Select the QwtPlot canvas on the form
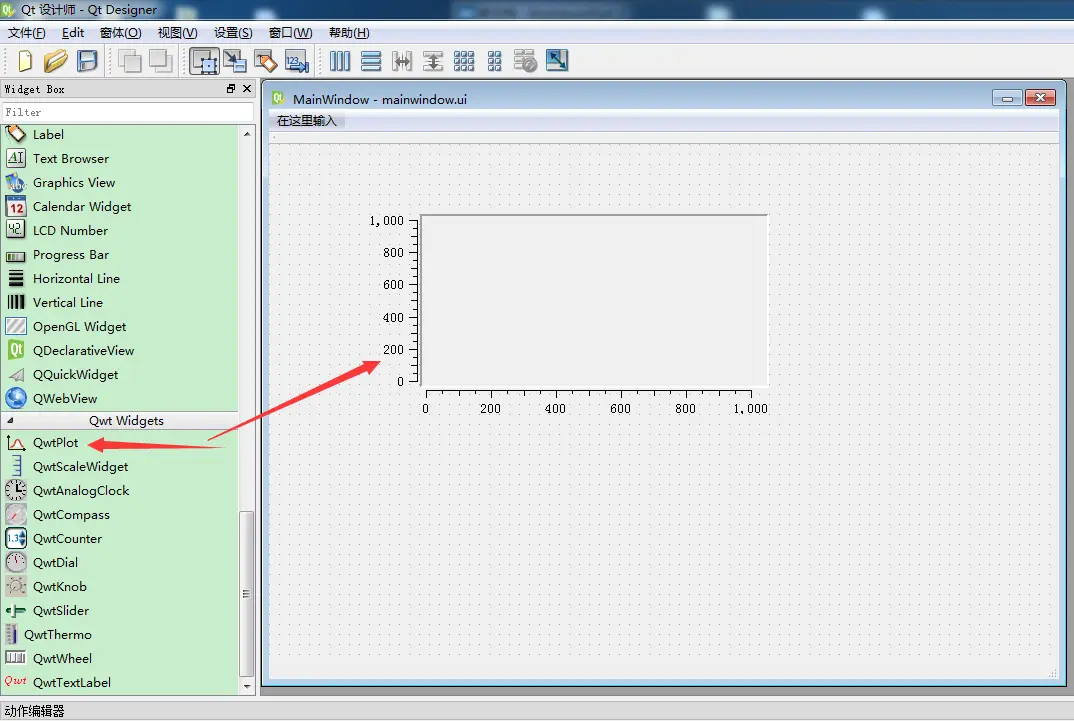 click(594, 301)
